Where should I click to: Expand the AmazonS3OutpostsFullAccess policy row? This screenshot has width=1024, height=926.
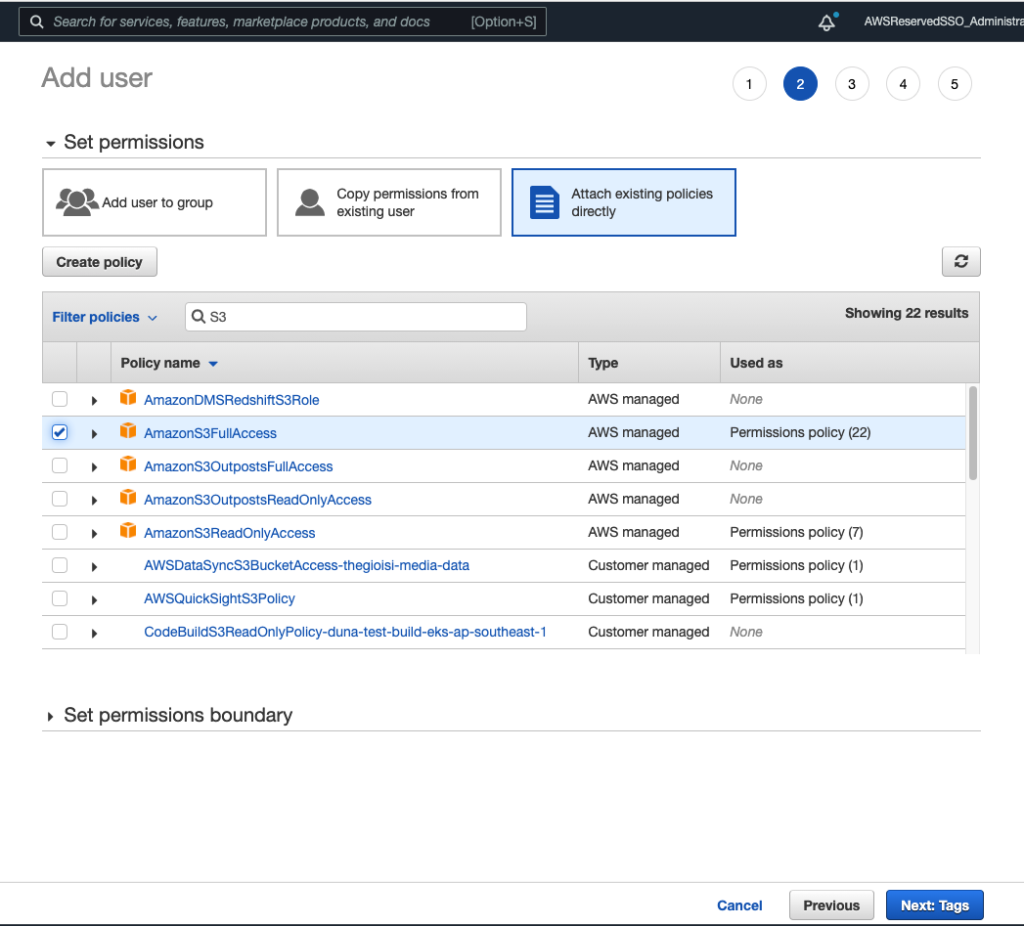point(94,467)
